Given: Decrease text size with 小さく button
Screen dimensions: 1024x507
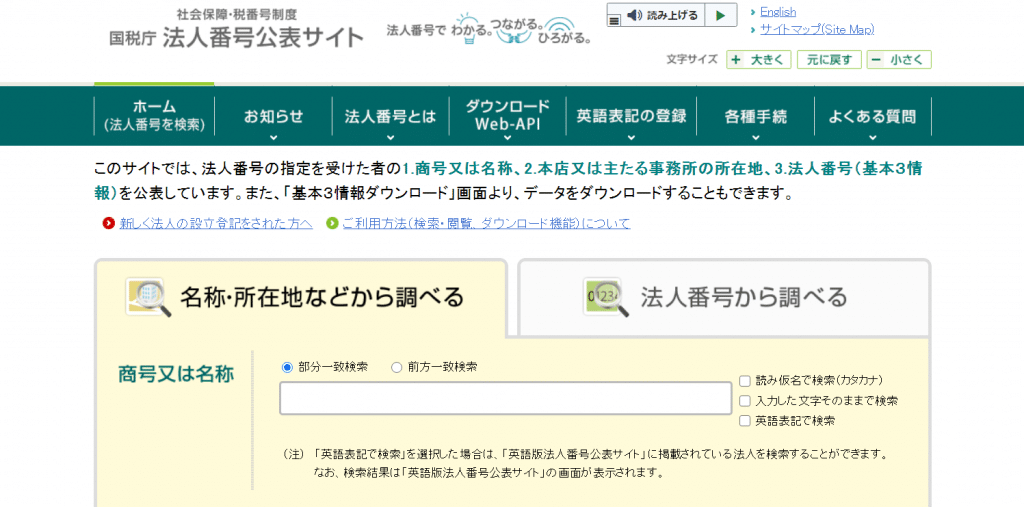Looking at the screenshot, I should [899, 60].
